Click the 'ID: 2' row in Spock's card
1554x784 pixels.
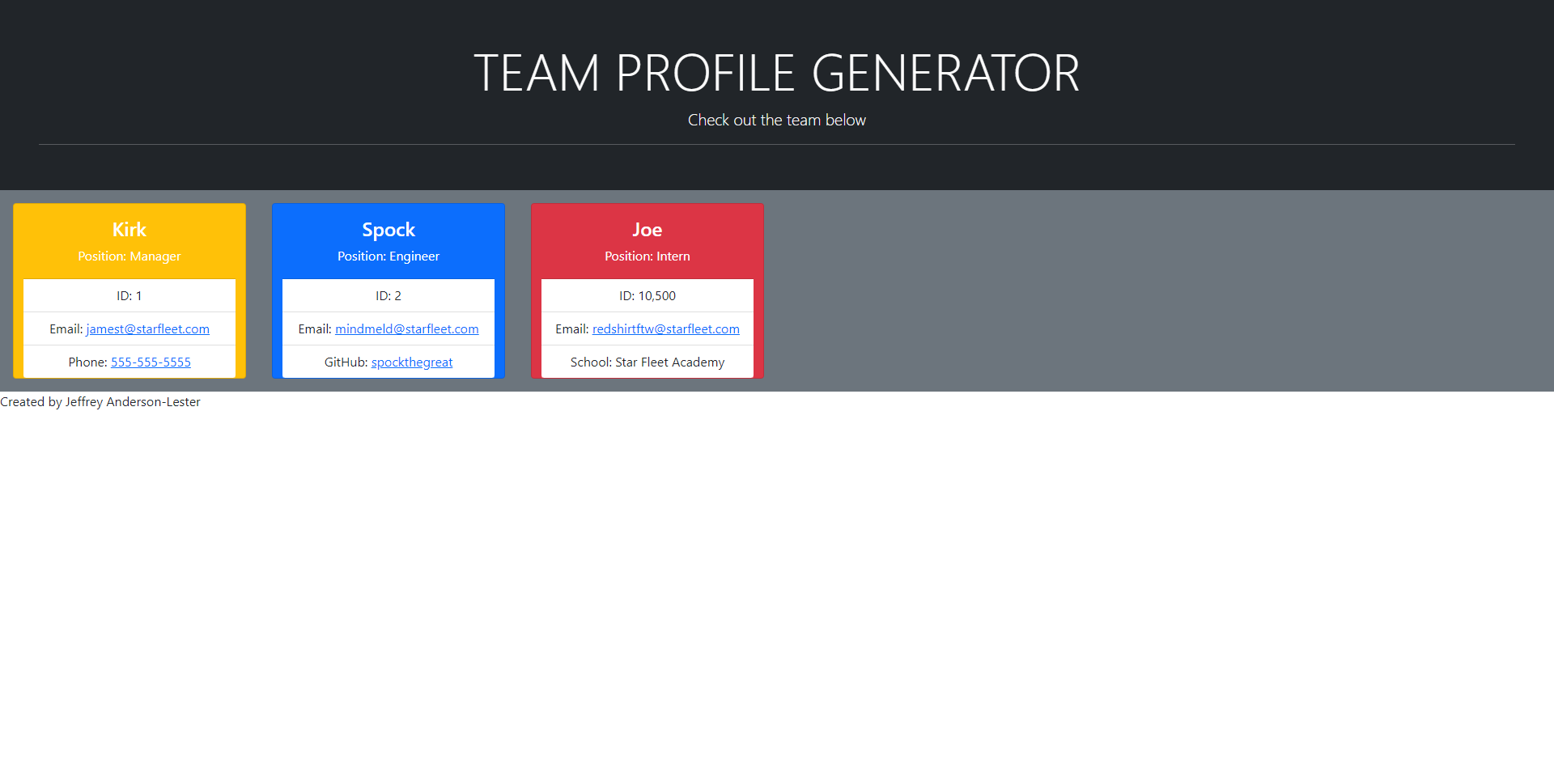click(x=388, y=296)
